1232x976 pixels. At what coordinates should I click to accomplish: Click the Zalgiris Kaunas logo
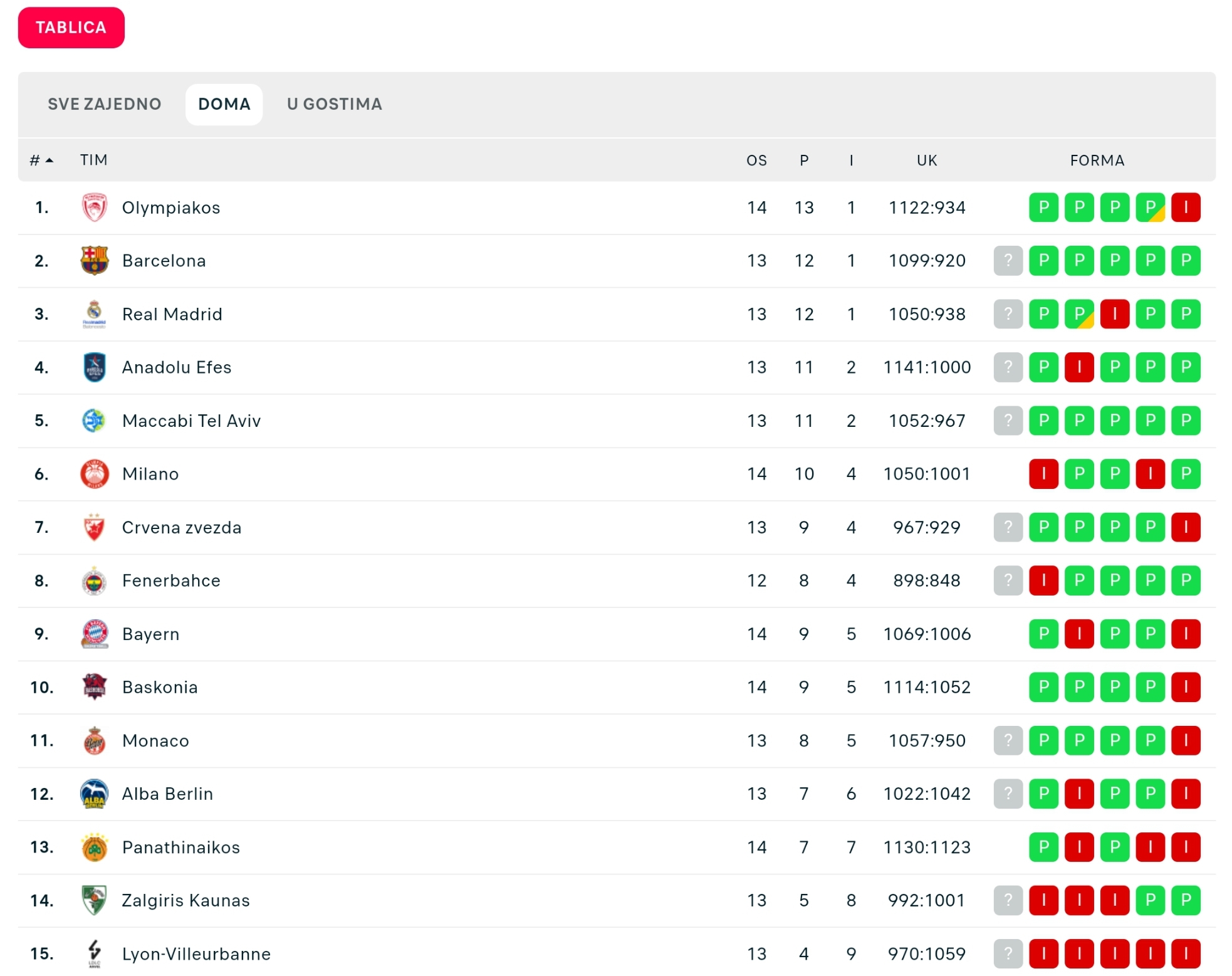point(95,901)
